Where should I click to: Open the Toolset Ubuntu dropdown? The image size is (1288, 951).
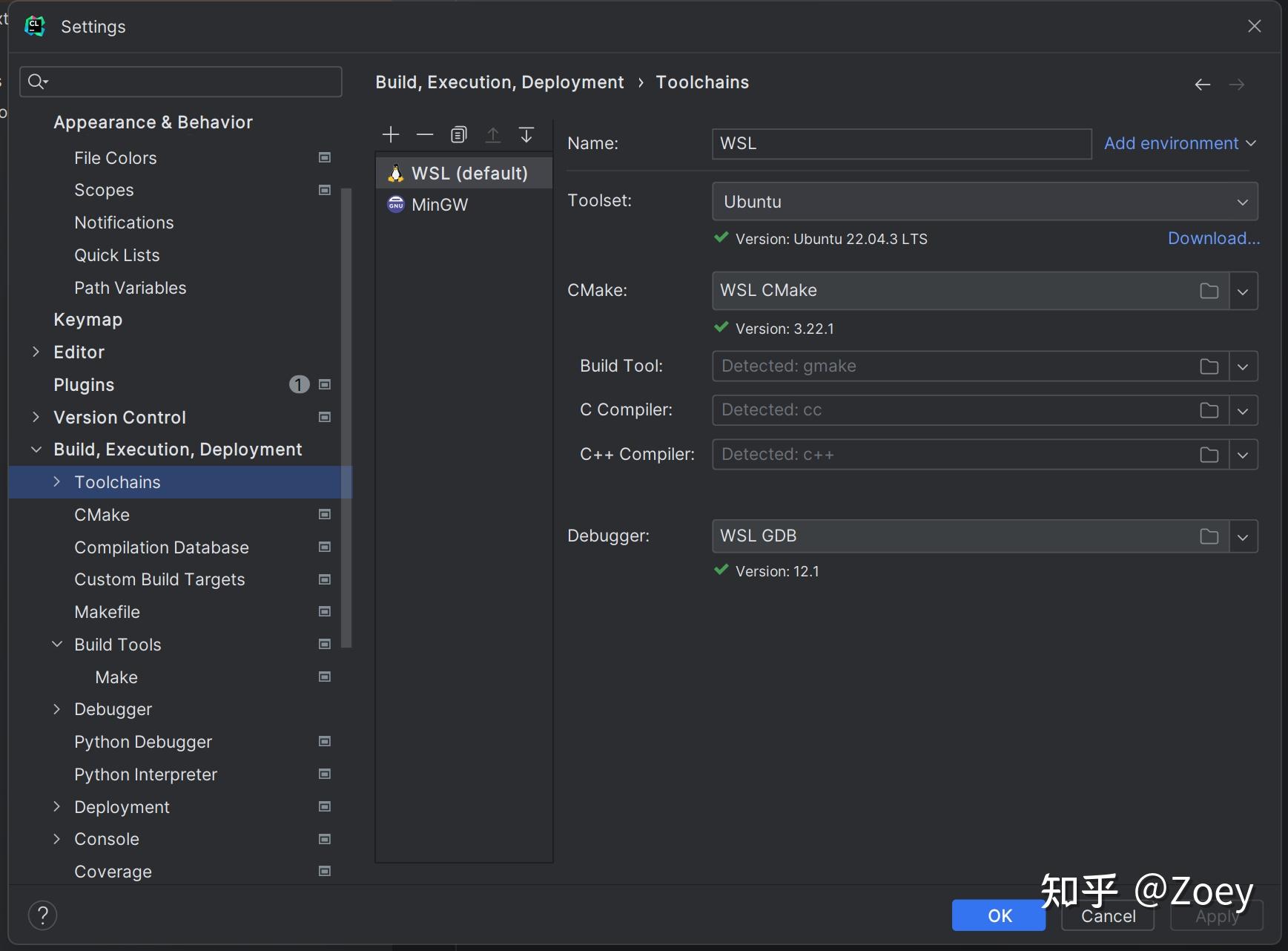(x=985, y=202)
